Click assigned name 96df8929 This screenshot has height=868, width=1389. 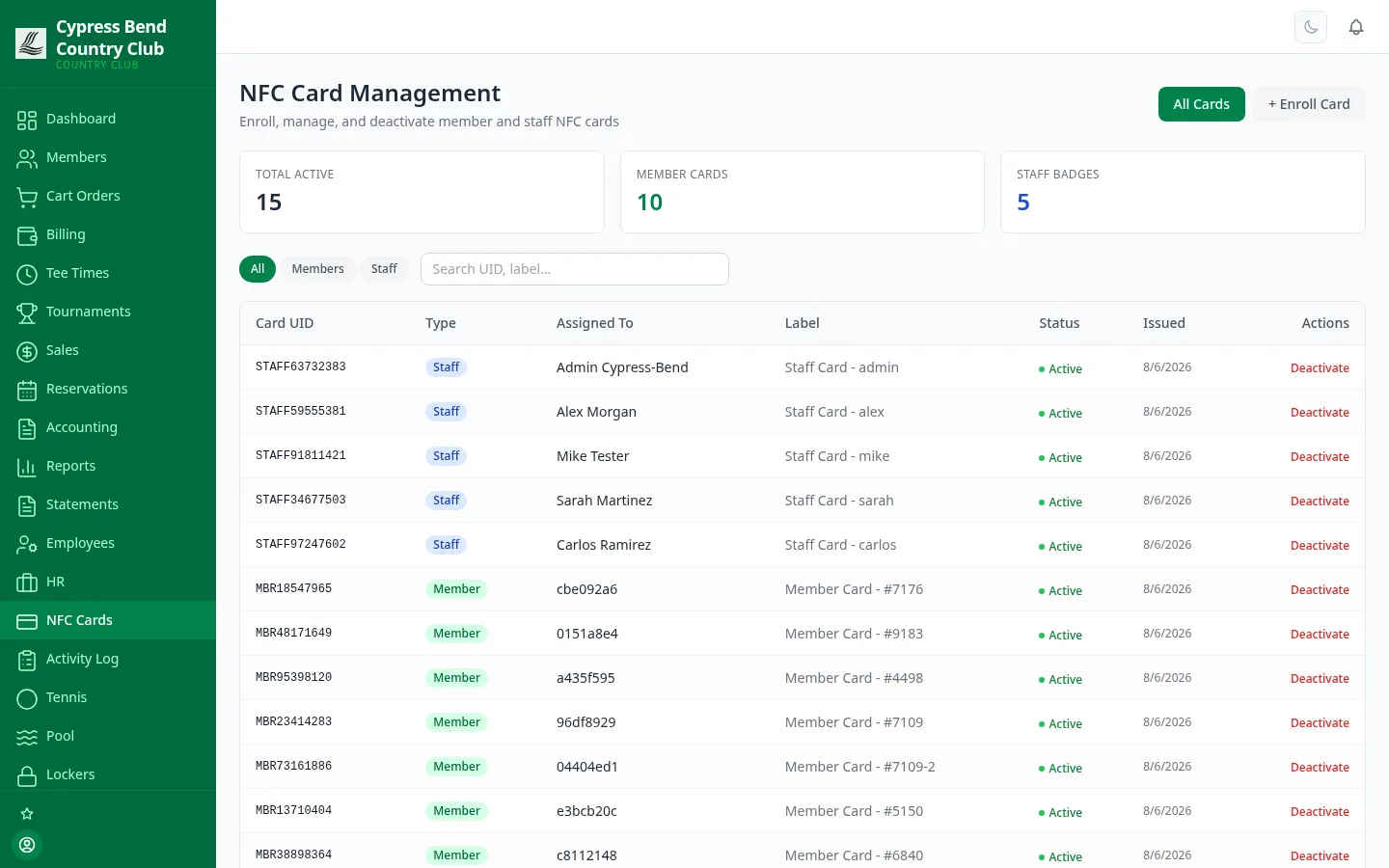point(586,722)
